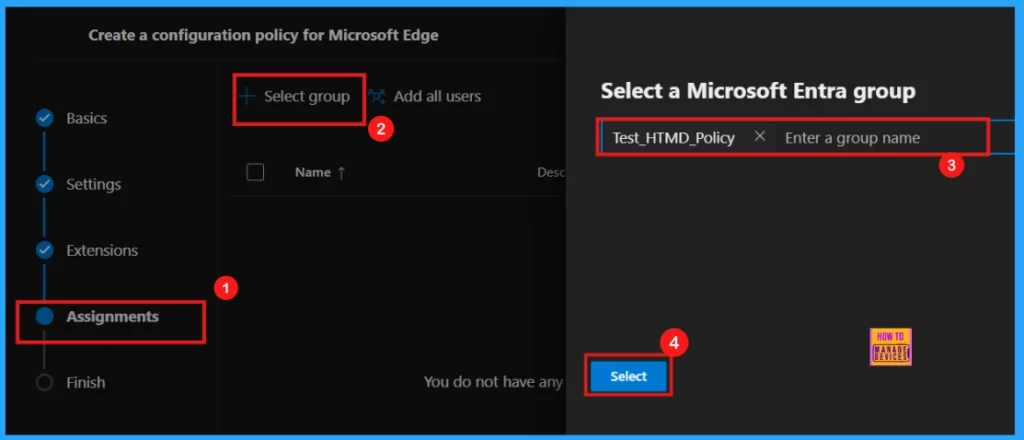Click the people icon beside Add all users

(x=377, y=97)
